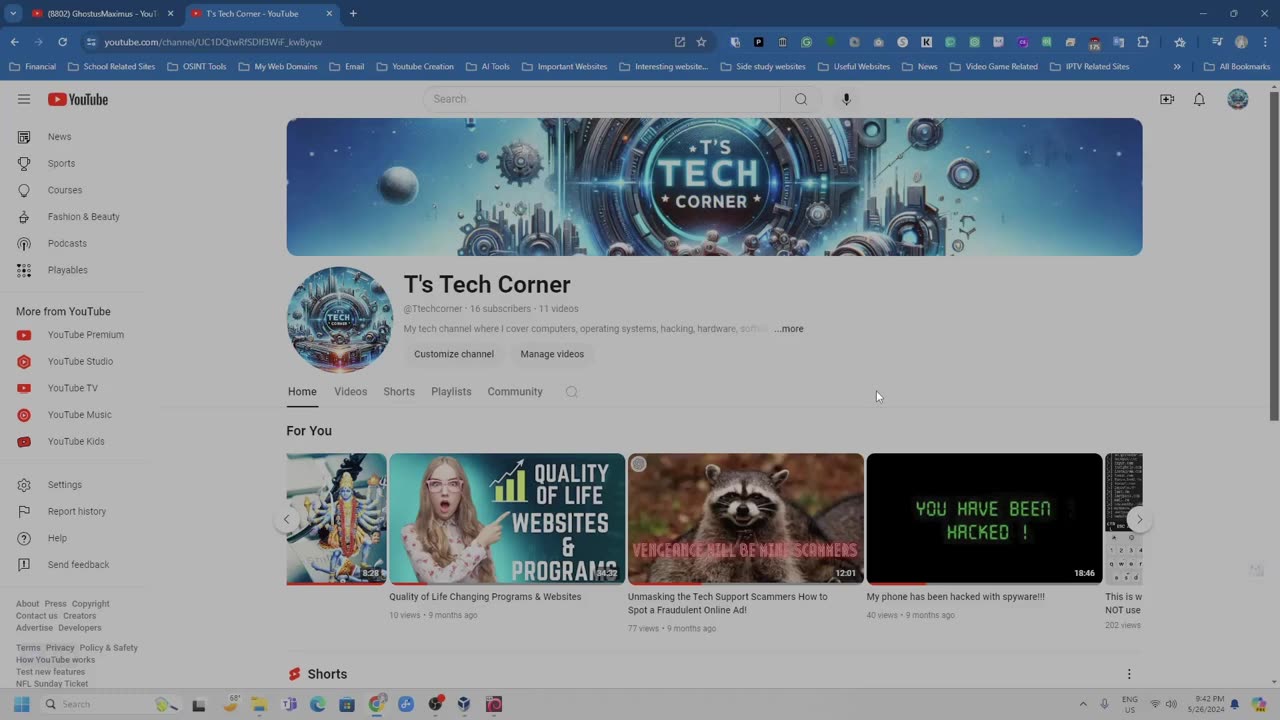
Task: Open Chrome extensions puzzle icon
Action: [x=1143, y=42]
